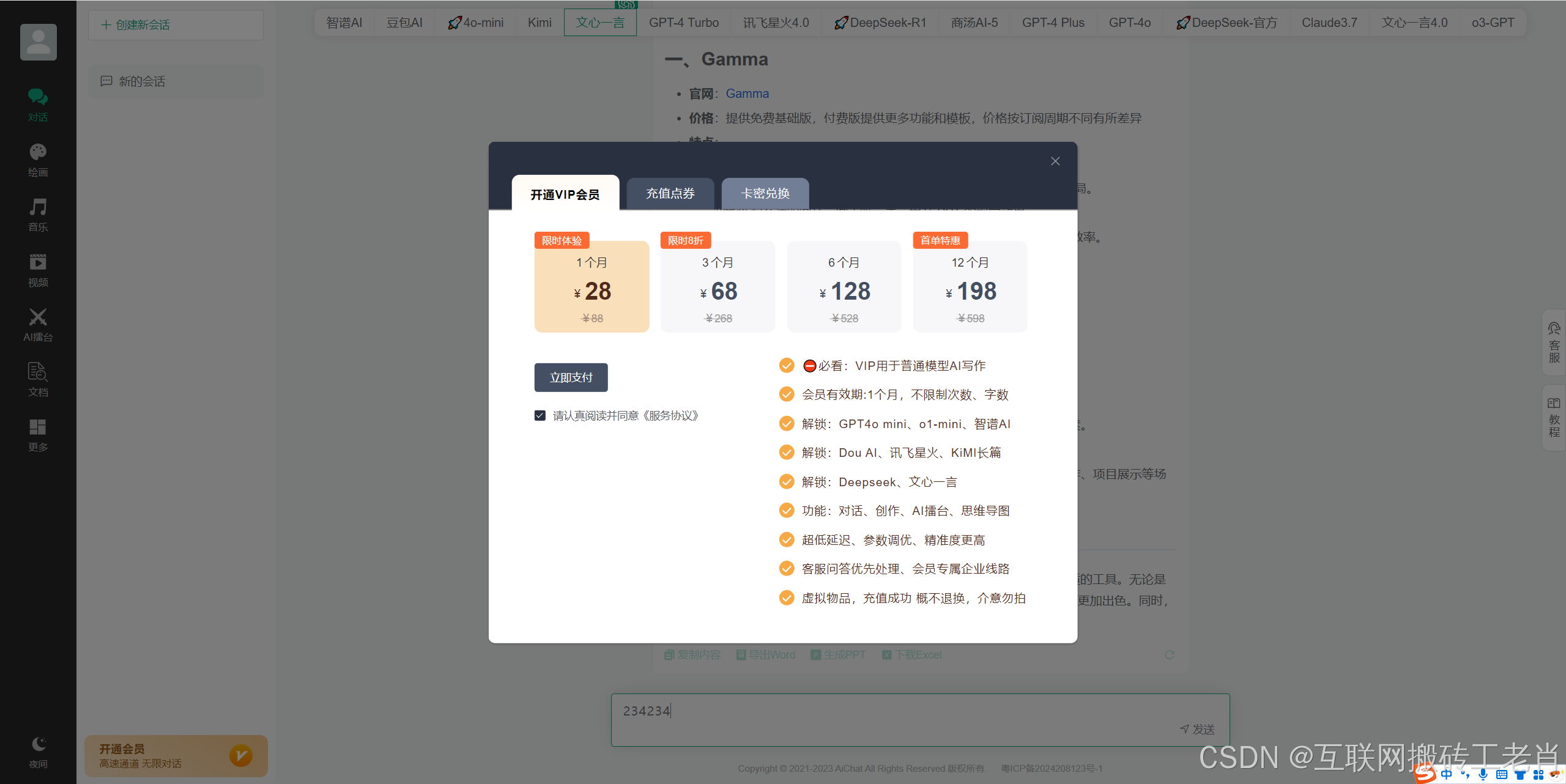The image size is (1566, 784).
Task: Click 创建新会话 to start new chat
Action: pos(176,25)
